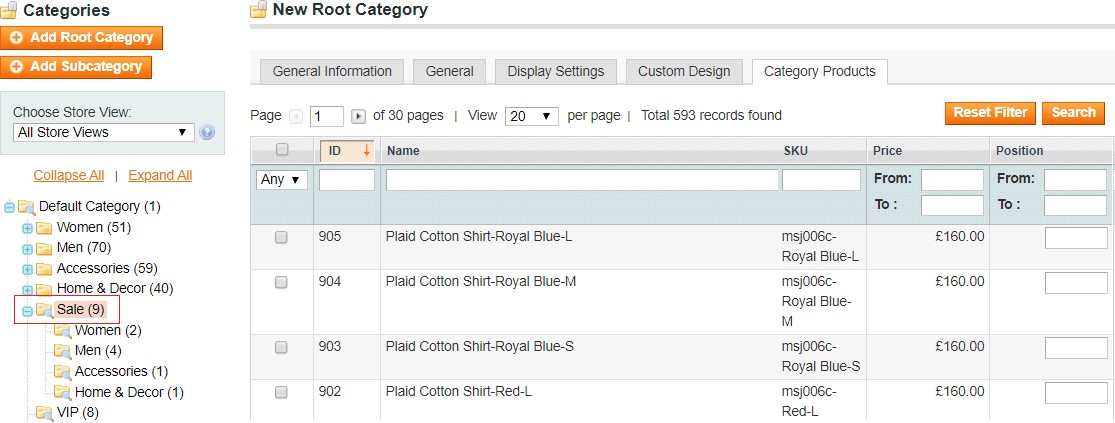Click the Accessories category folder icon
Image resolution: width=1115 pixels, height=423 pixels.
tap(44, 269)
